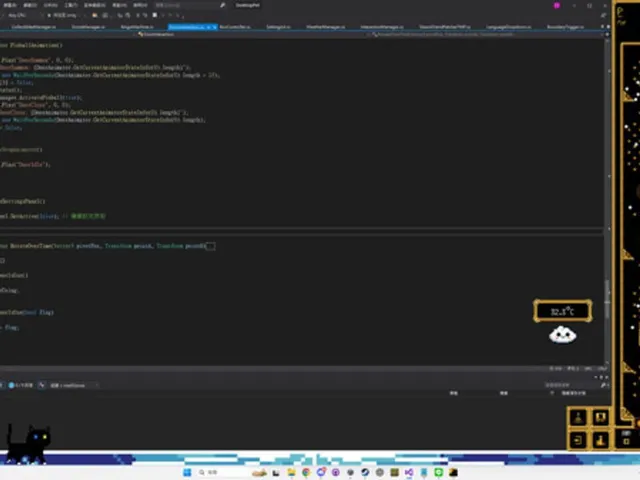Open Google Chrome from the taskbar
640x480 pixels.
point(306,472)
